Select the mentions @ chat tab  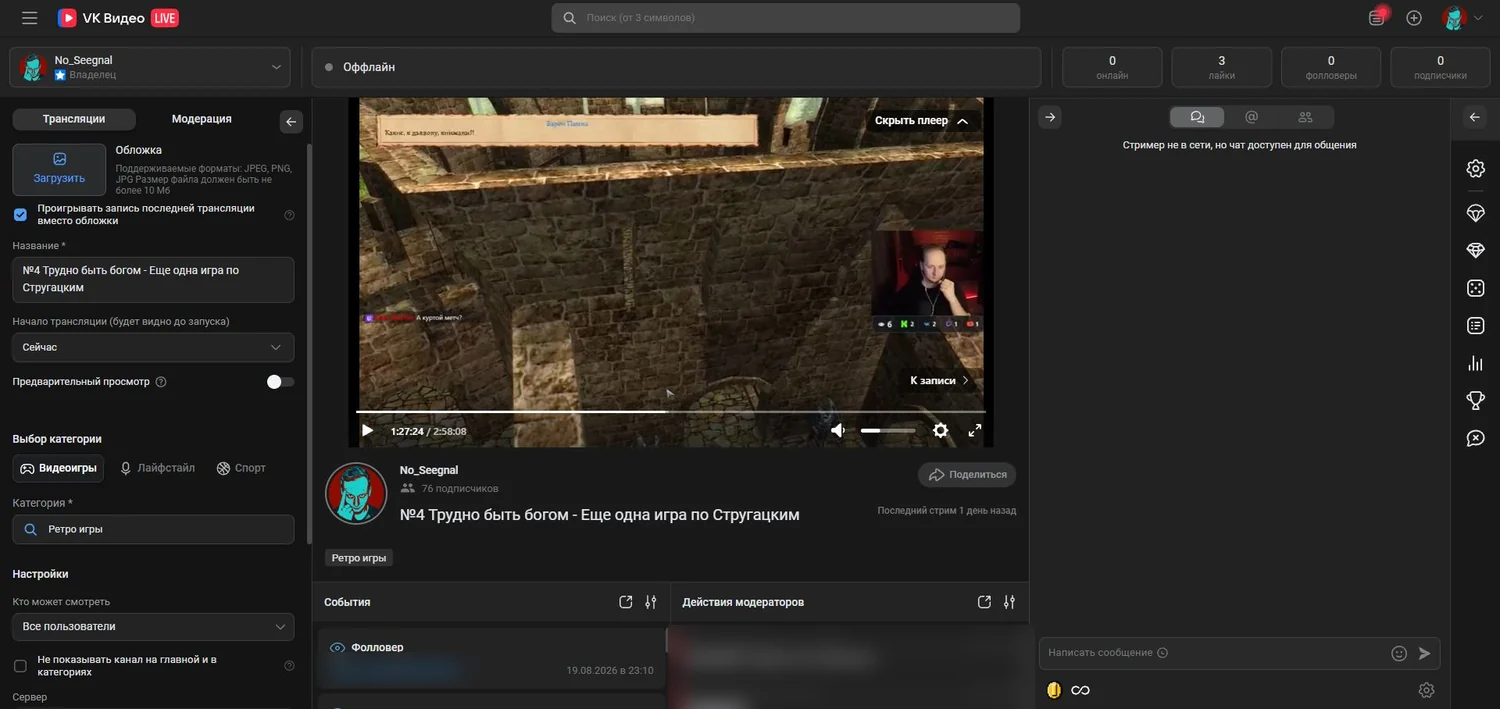click(x=1251, y=117)
